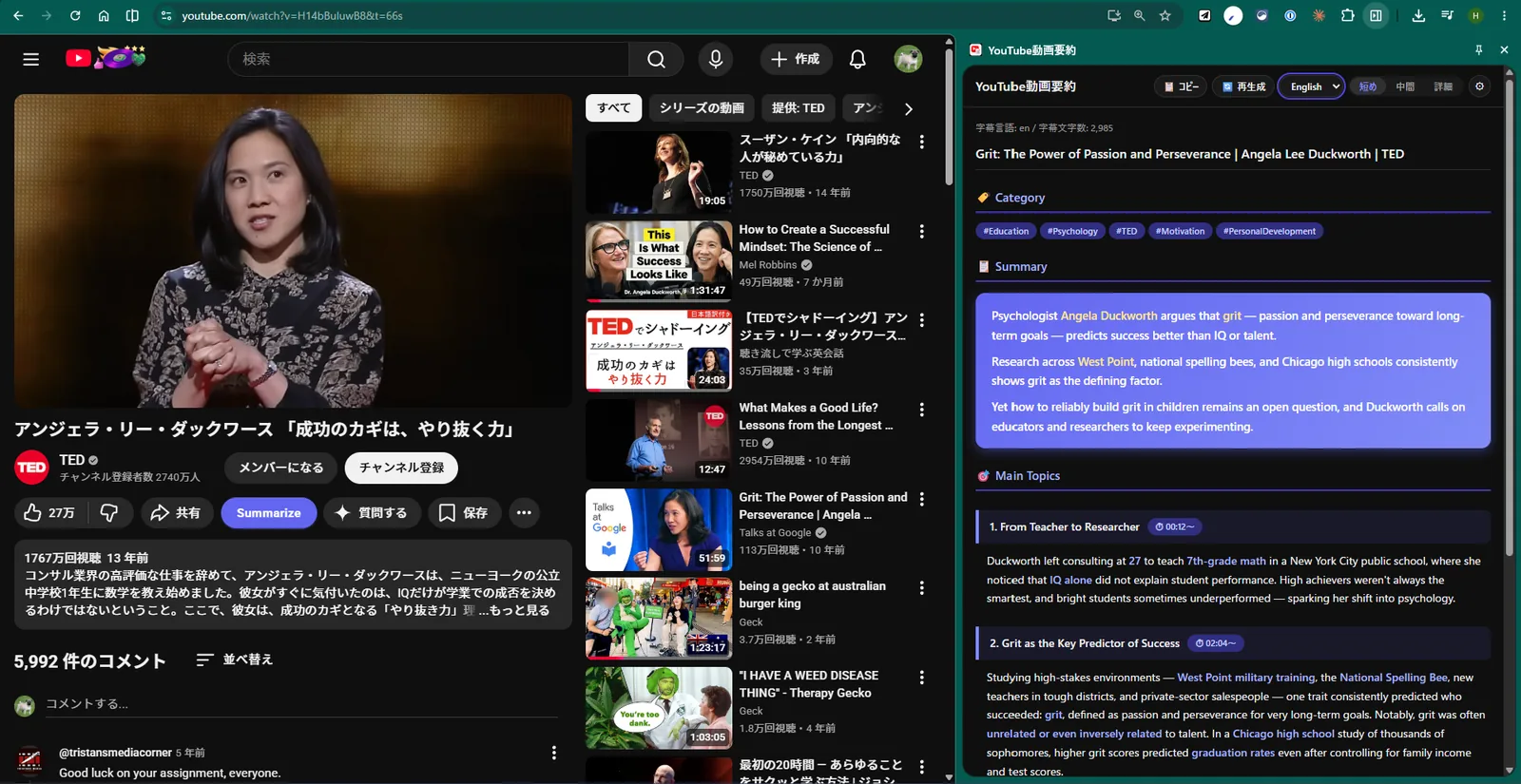Go back with the browser back arrow
This screenshot has height=784, width=1521.
[18, 15]
